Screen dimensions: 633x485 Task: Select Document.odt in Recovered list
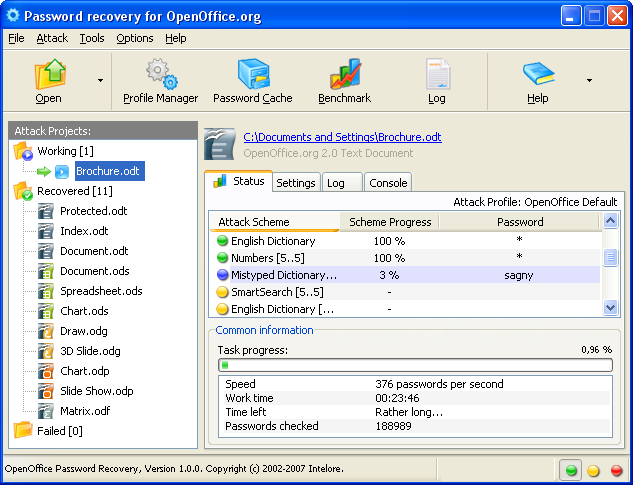(x=94, y=251)
